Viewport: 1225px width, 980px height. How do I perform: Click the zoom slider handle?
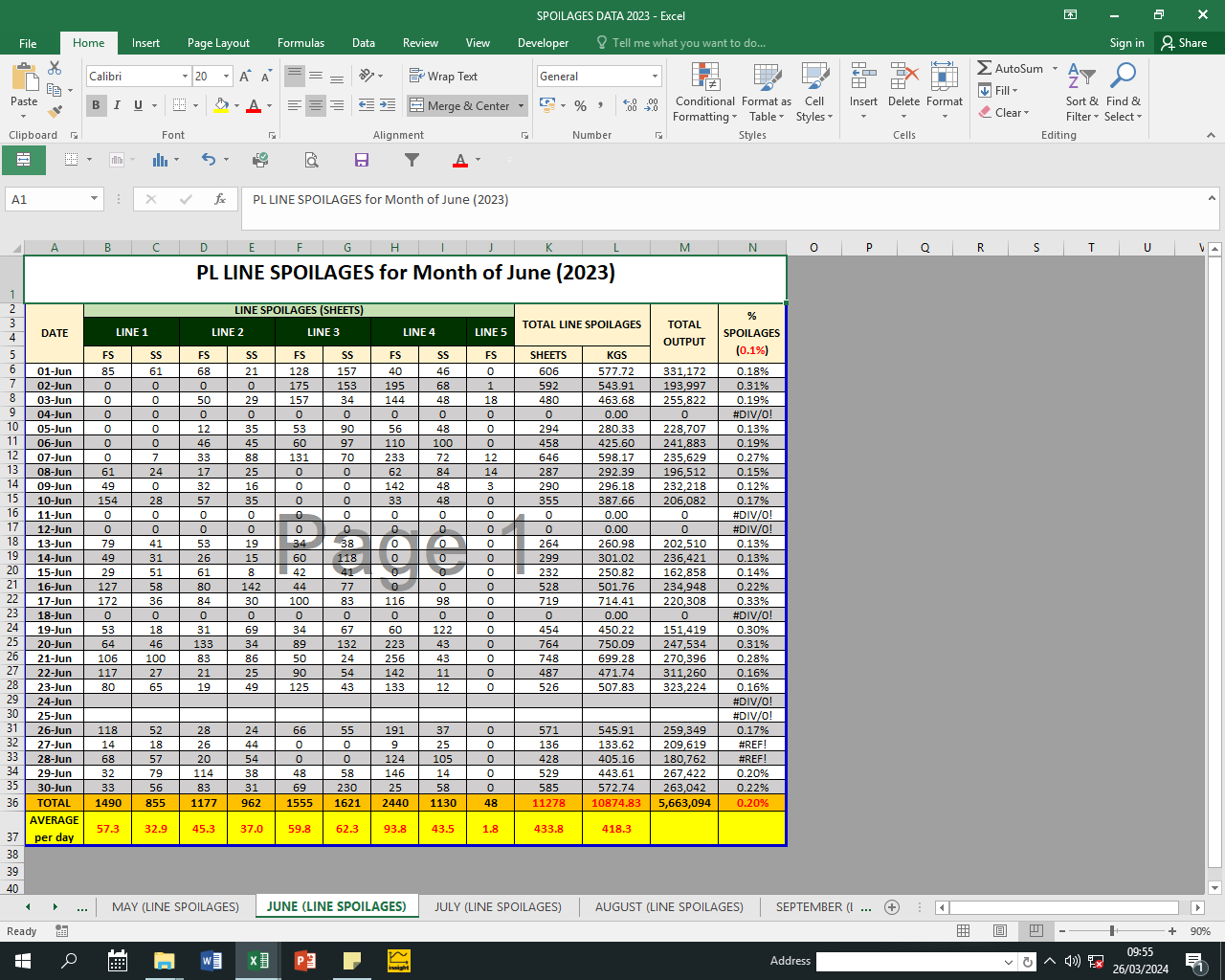(x=1112, y=931)
